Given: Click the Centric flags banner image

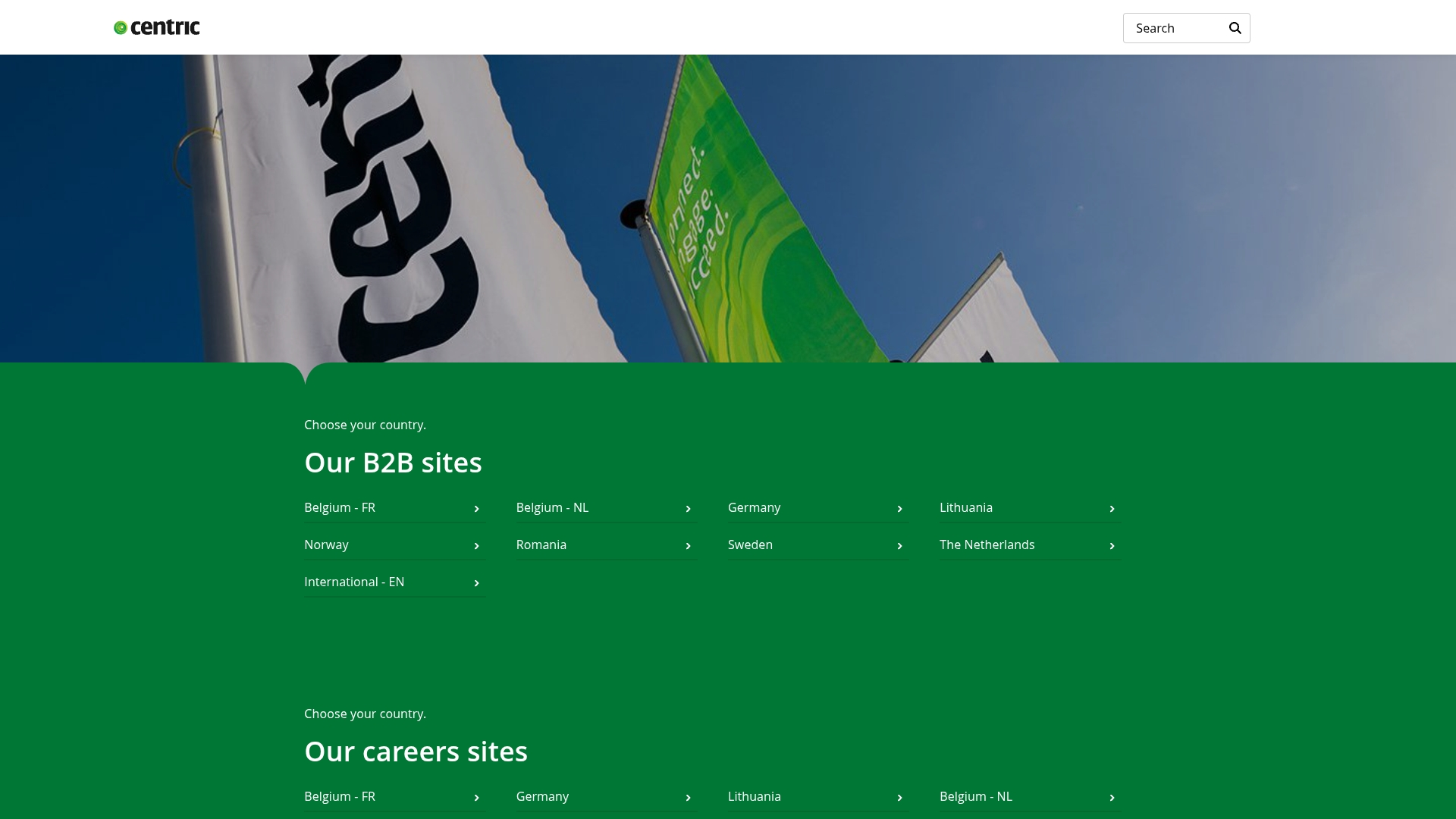Looking at the screenshot, I should [728, 209].
